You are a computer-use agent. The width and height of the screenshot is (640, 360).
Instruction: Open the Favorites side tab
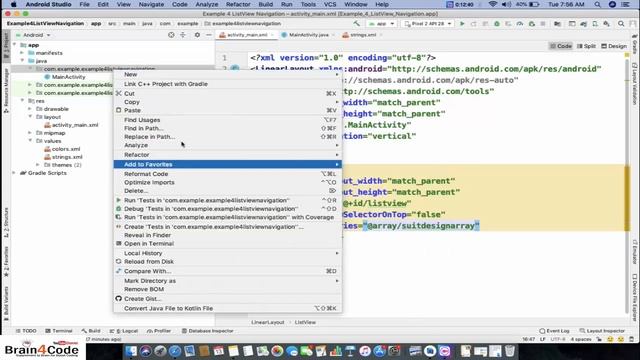(x=6, y=262)
